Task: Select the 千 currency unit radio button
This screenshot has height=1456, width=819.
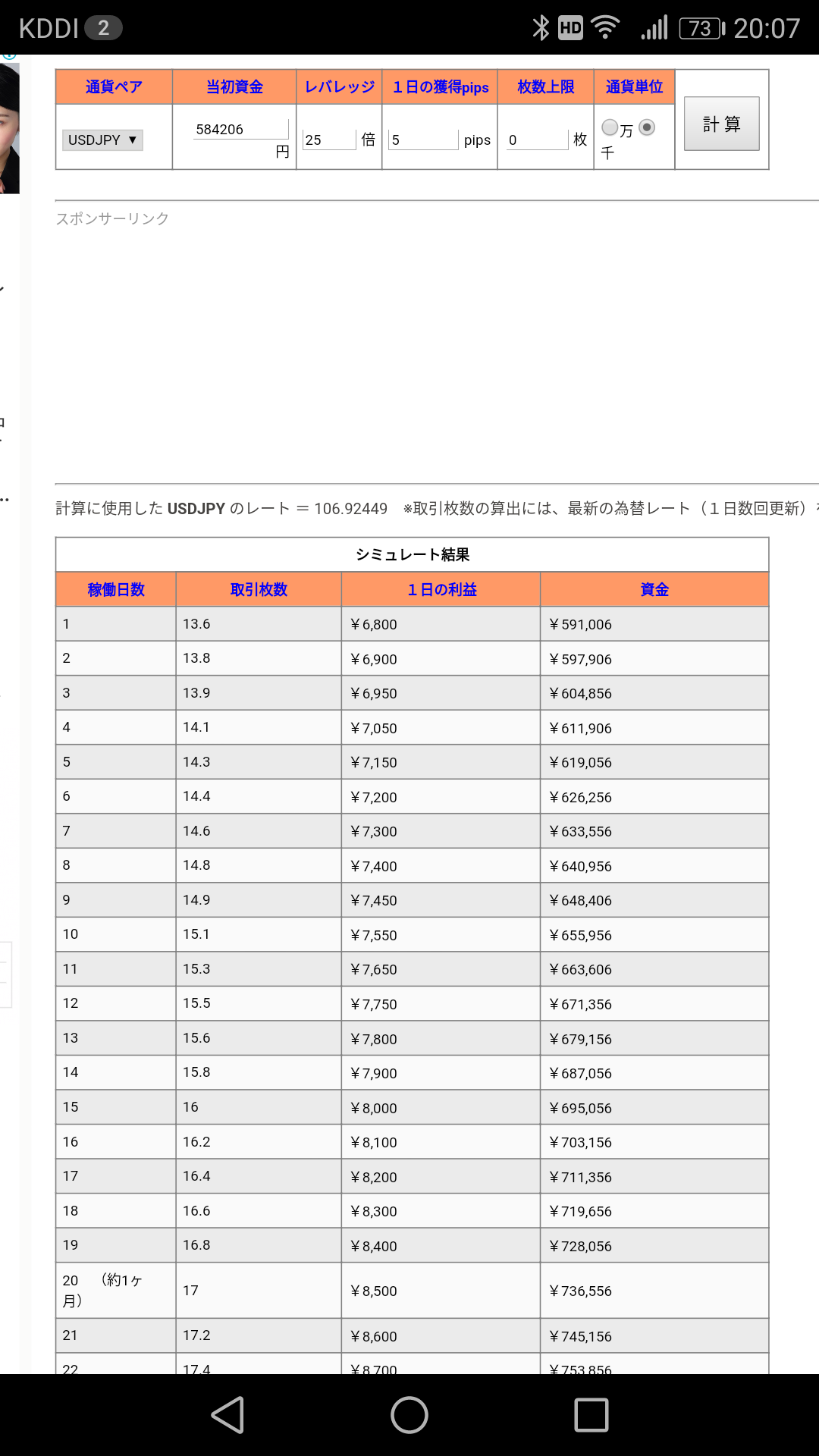Action: (x=647, y=127)
